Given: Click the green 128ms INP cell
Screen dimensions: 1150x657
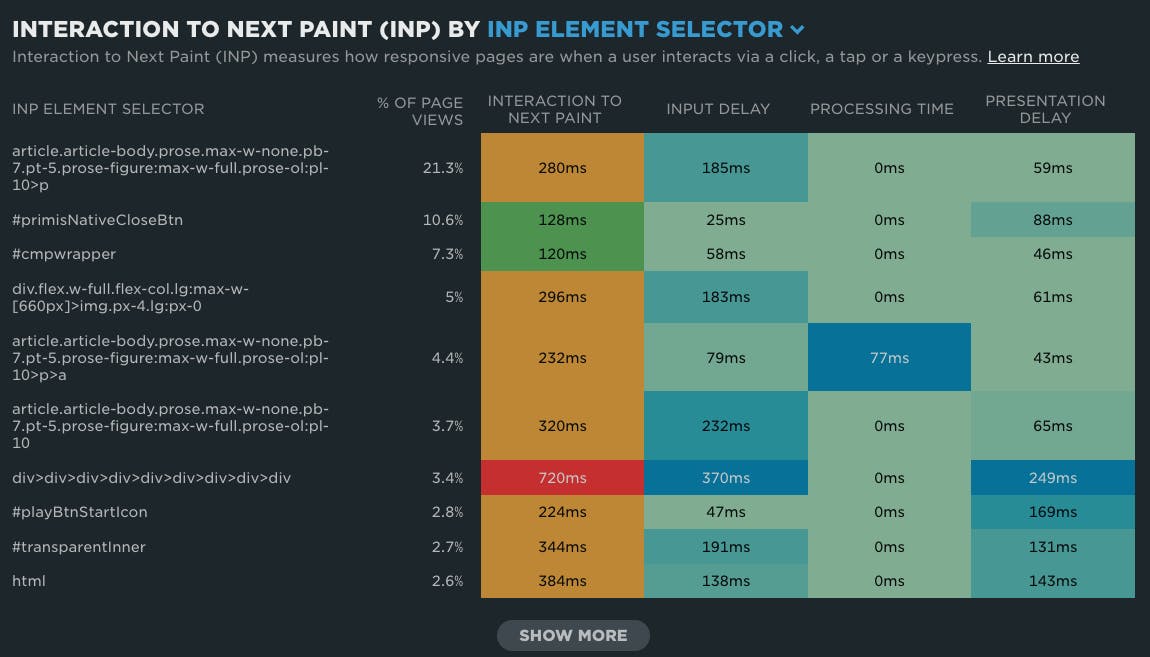Looking at the screenshot, I should [x=562, y=220].
